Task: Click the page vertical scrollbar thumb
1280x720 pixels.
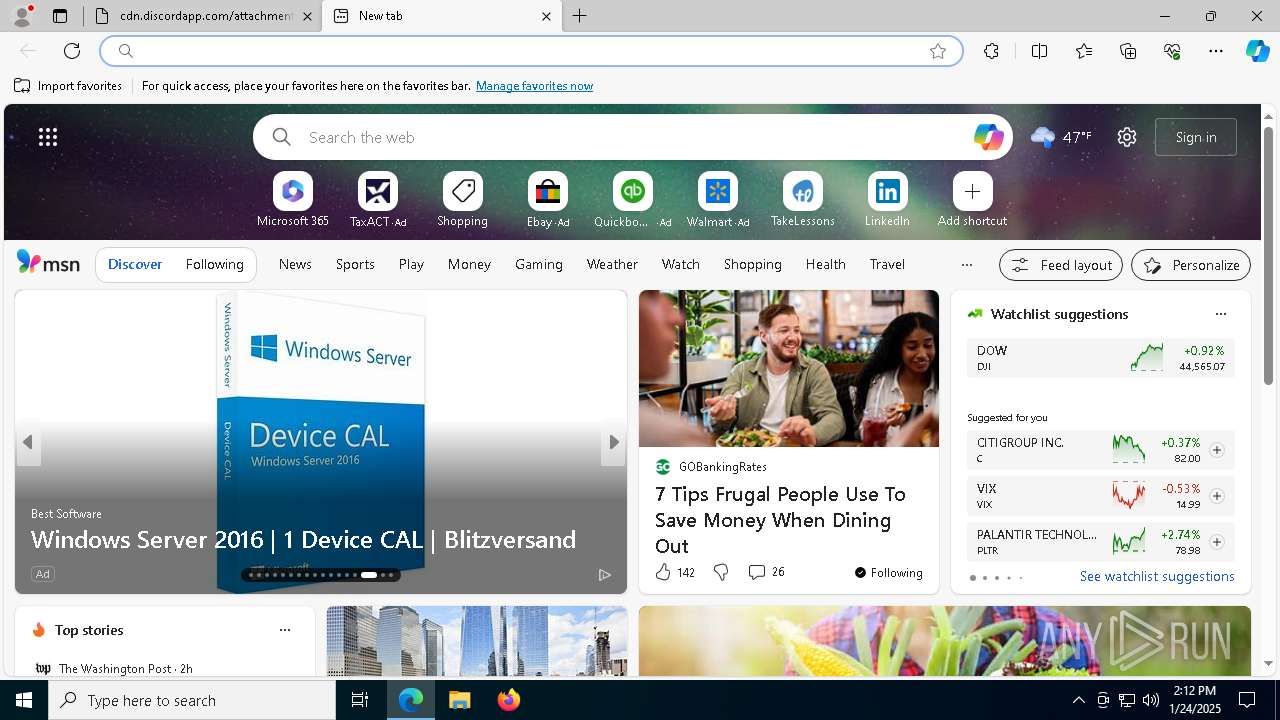Action: coord(1268,256)
